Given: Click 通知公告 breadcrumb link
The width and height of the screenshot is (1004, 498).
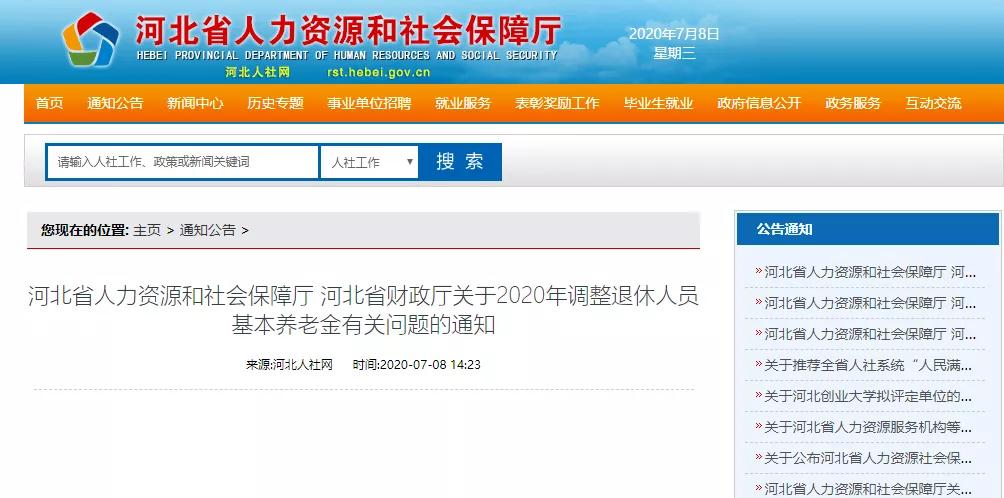Looking at the screenshot, I should click(207, 230).
